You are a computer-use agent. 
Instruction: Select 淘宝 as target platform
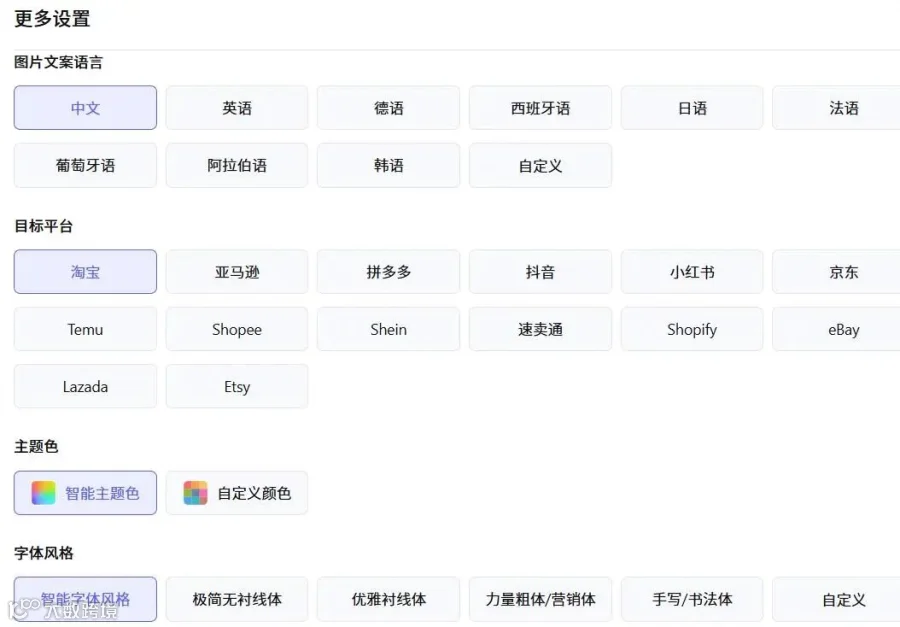click(x=85, y=272)
